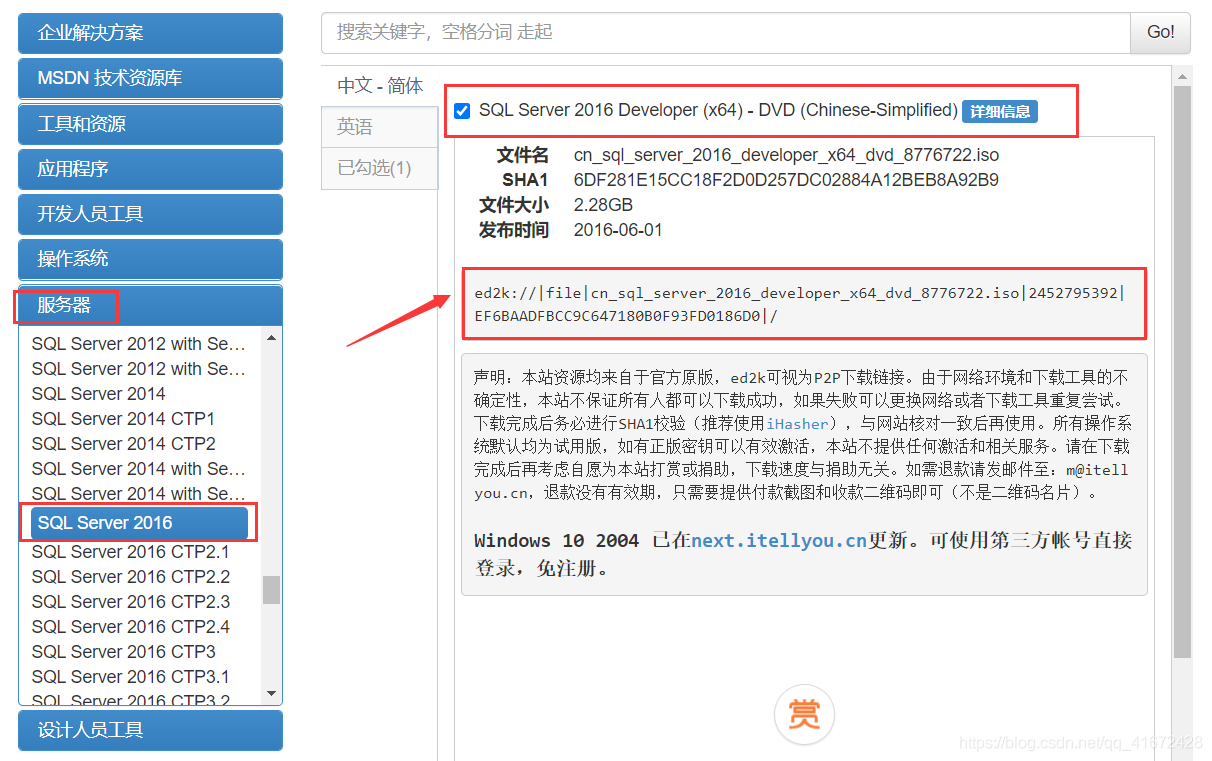1212x761 pixels.
Task: Open the next.itellyou.cn link
Action: [779, 541]
